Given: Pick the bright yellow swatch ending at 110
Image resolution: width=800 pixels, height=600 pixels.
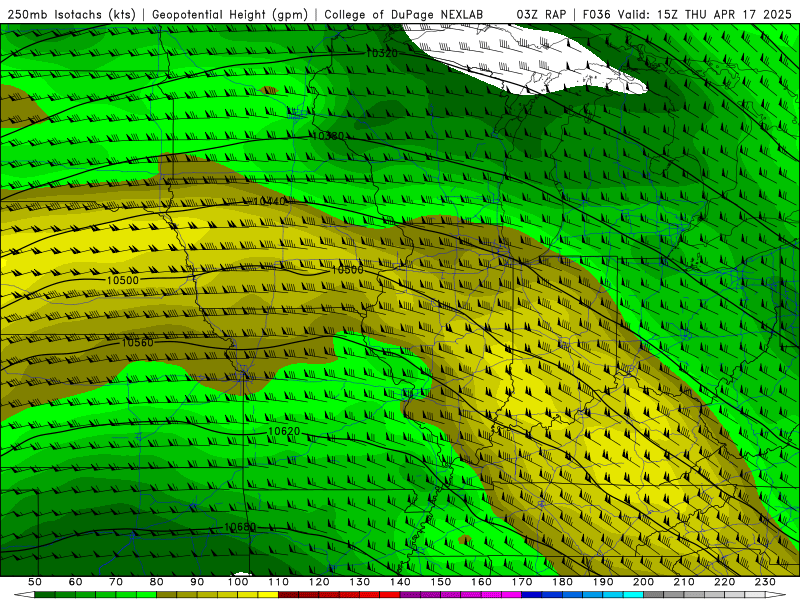Looking at the screenshot, I should pyautogui.click(x=268, y=595).
